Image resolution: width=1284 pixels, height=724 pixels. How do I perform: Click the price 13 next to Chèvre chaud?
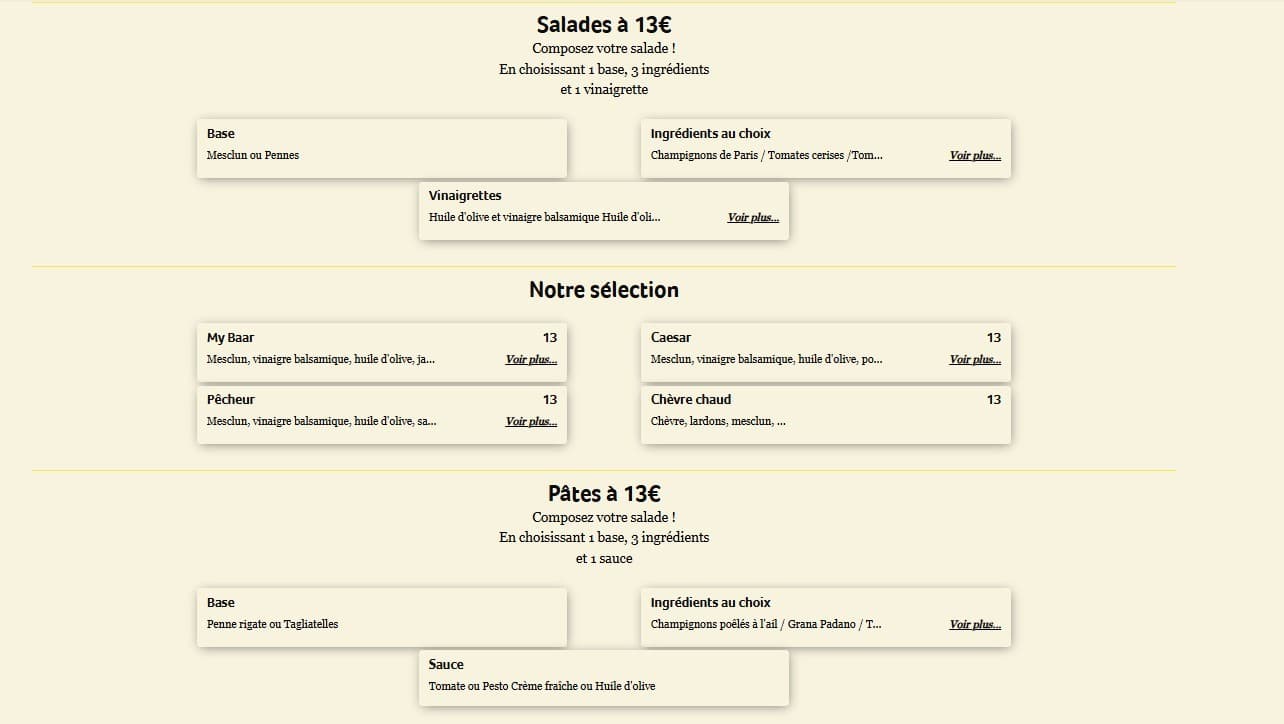993,399
